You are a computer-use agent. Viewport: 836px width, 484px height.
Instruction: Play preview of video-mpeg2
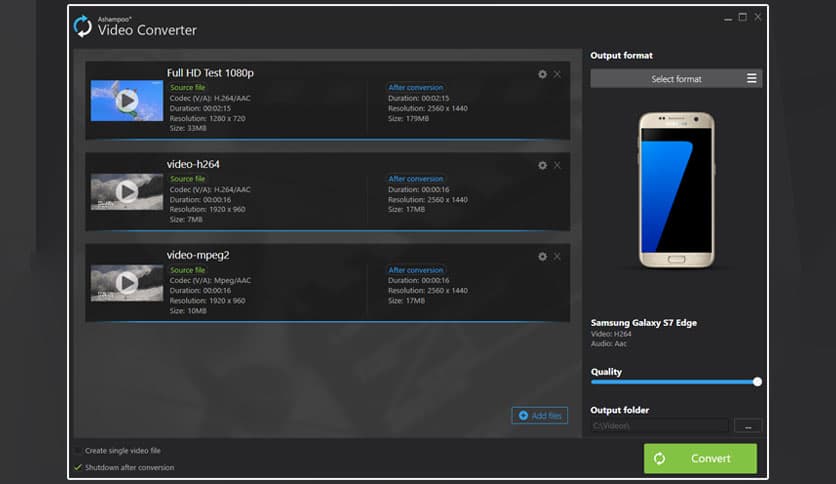[x=127, y=283]
